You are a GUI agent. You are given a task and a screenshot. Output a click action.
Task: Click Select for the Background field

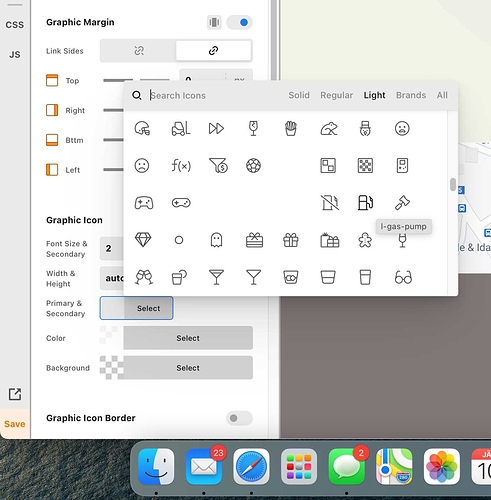[x=188, y=368]
